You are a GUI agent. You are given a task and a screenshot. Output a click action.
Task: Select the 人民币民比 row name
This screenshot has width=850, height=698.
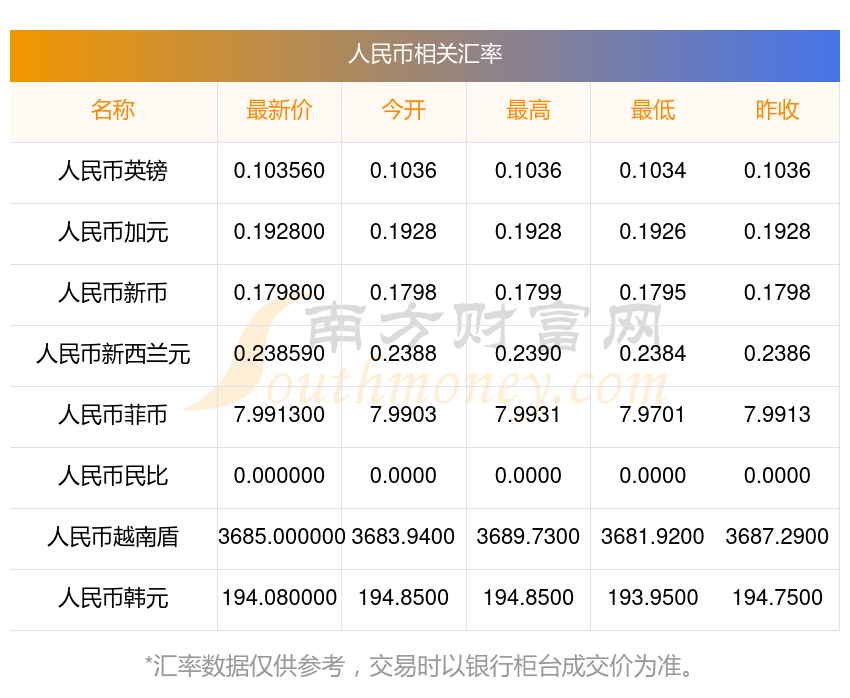click(x=113, y=476)
